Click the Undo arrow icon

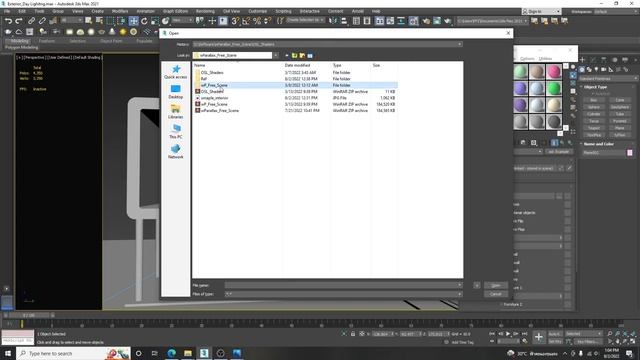pyautogui.click(x=8, y=21)
